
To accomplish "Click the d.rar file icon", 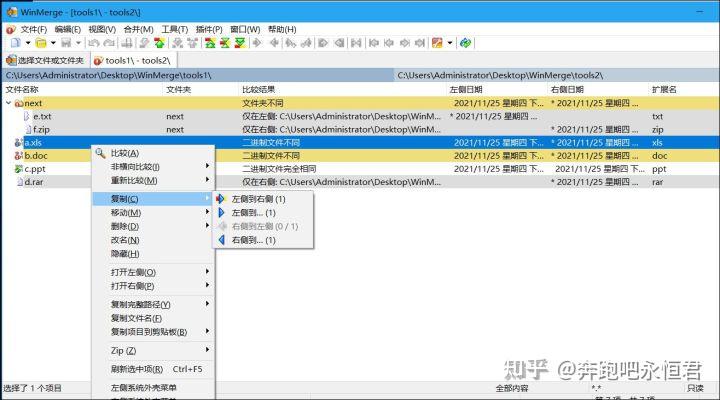I will tap(20, 182).
